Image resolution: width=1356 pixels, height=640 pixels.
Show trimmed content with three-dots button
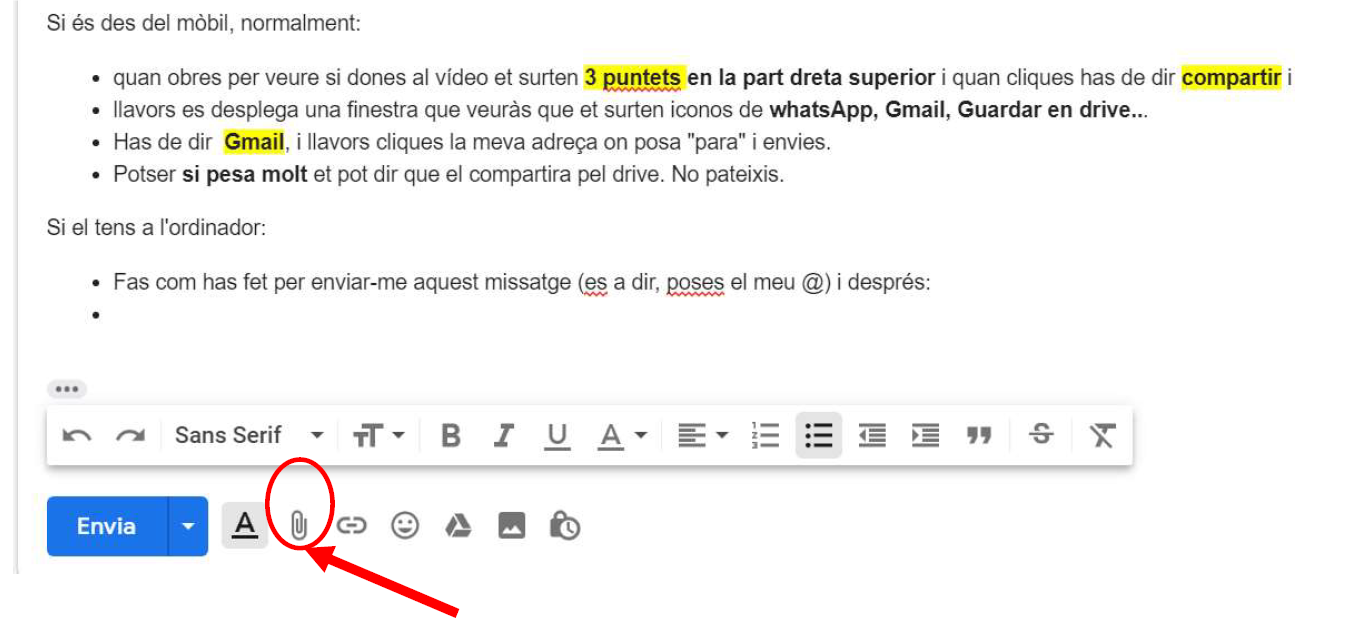[x=67, y=389]
